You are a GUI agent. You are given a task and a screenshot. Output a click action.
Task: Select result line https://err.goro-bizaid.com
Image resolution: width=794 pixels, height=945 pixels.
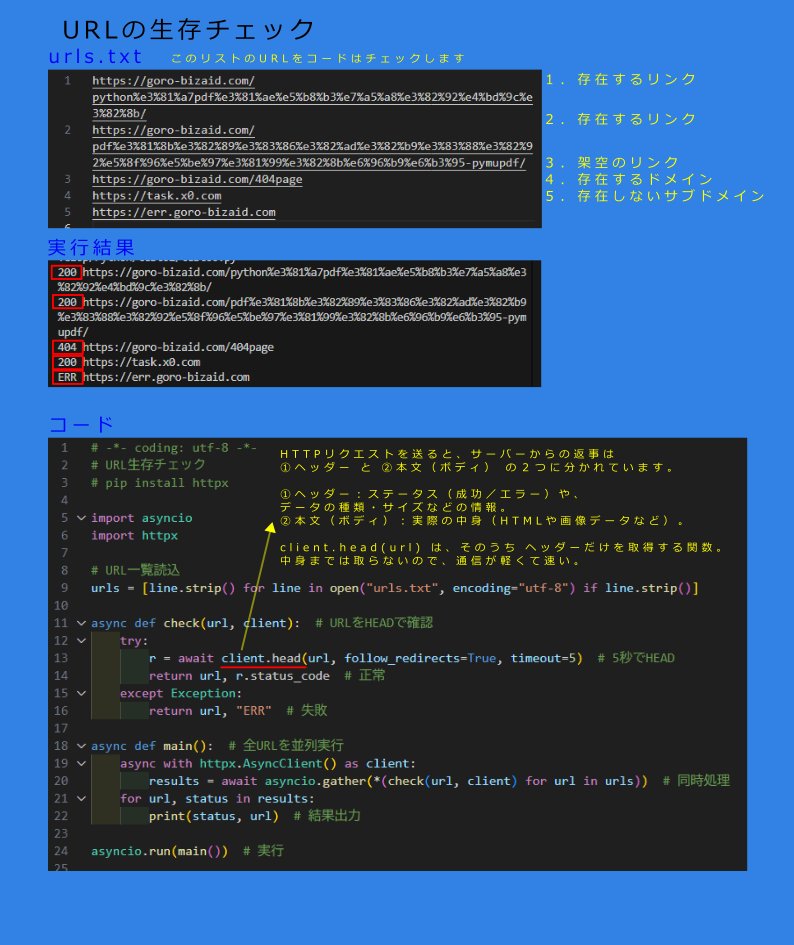pos(166,377)
